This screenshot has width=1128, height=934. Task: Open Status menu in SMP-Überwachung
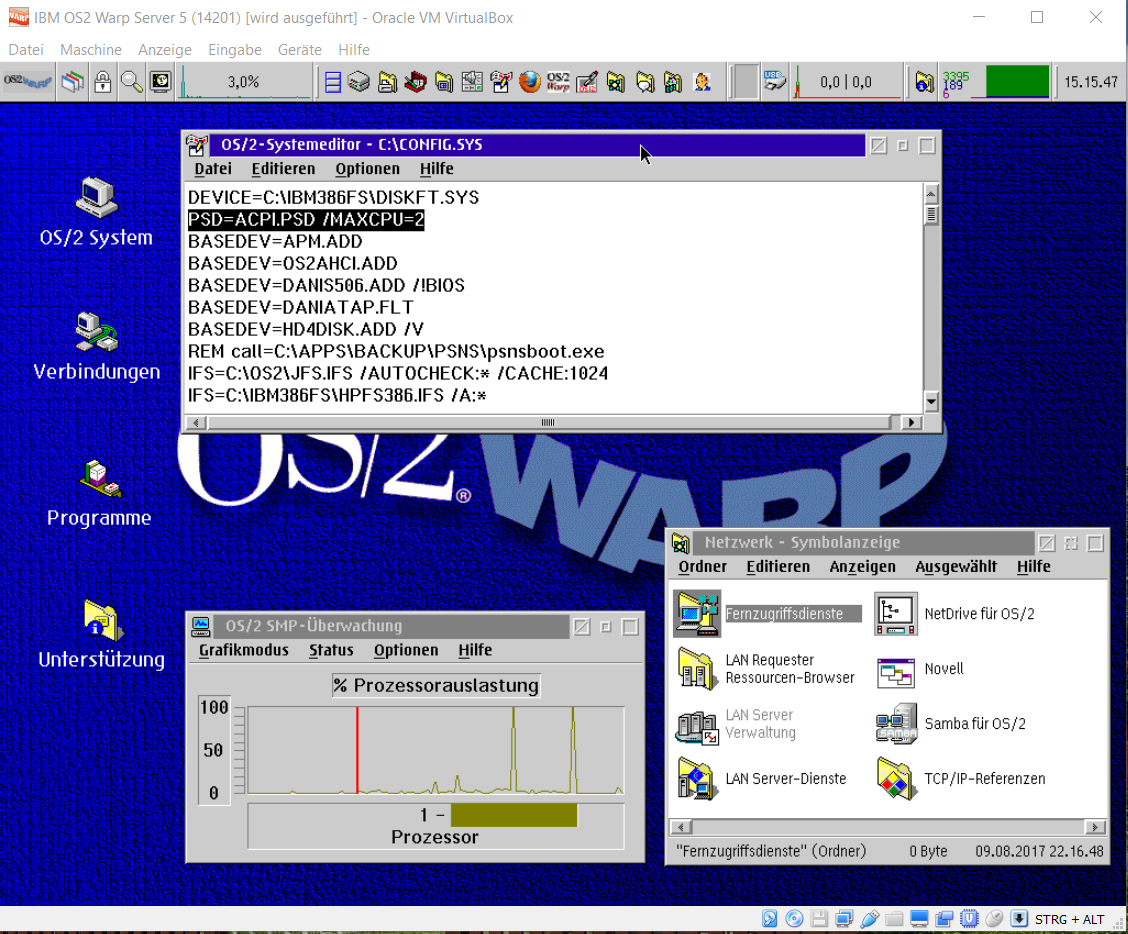coord(332,650)
